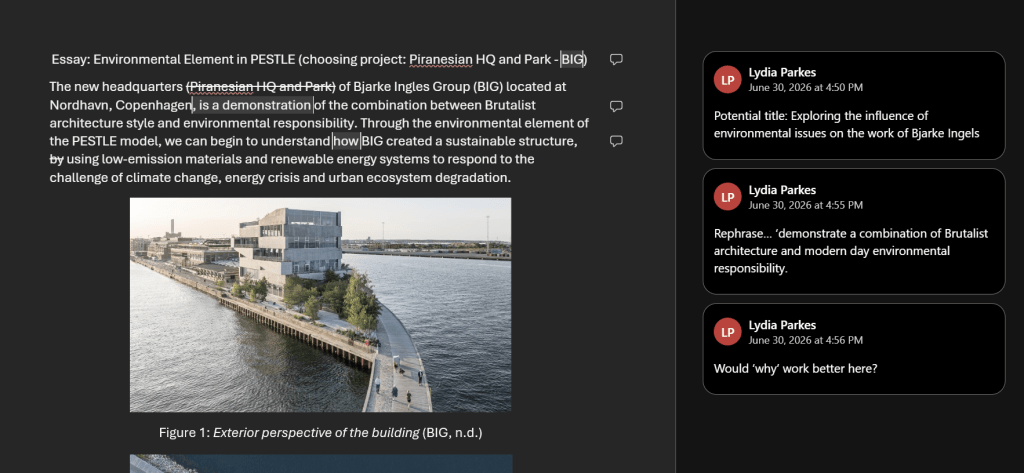Click the highlighted phrase 'is a demonstration'
1024x473 pixels.
255,105
